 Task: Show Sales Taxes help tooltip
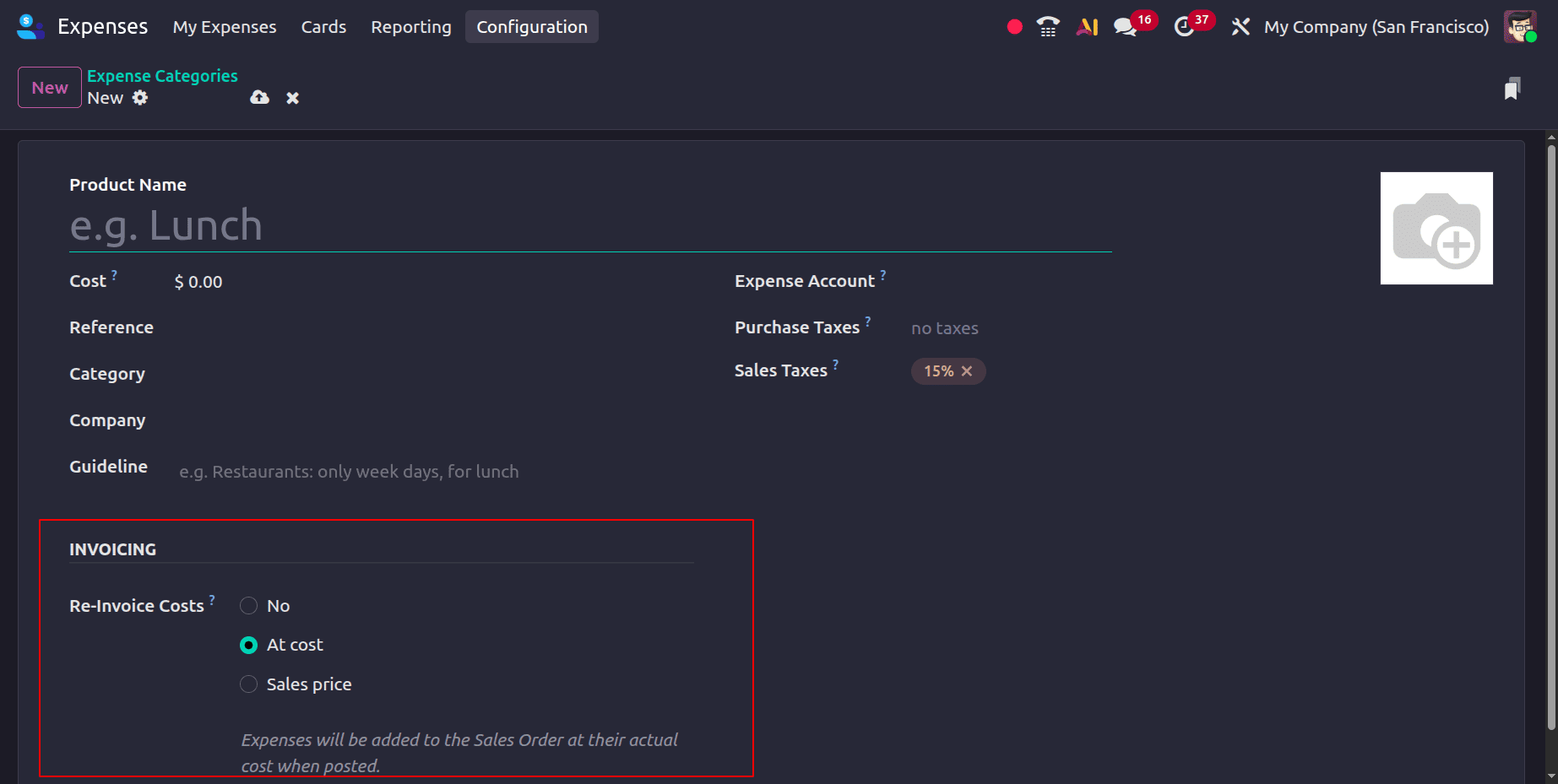836,364
